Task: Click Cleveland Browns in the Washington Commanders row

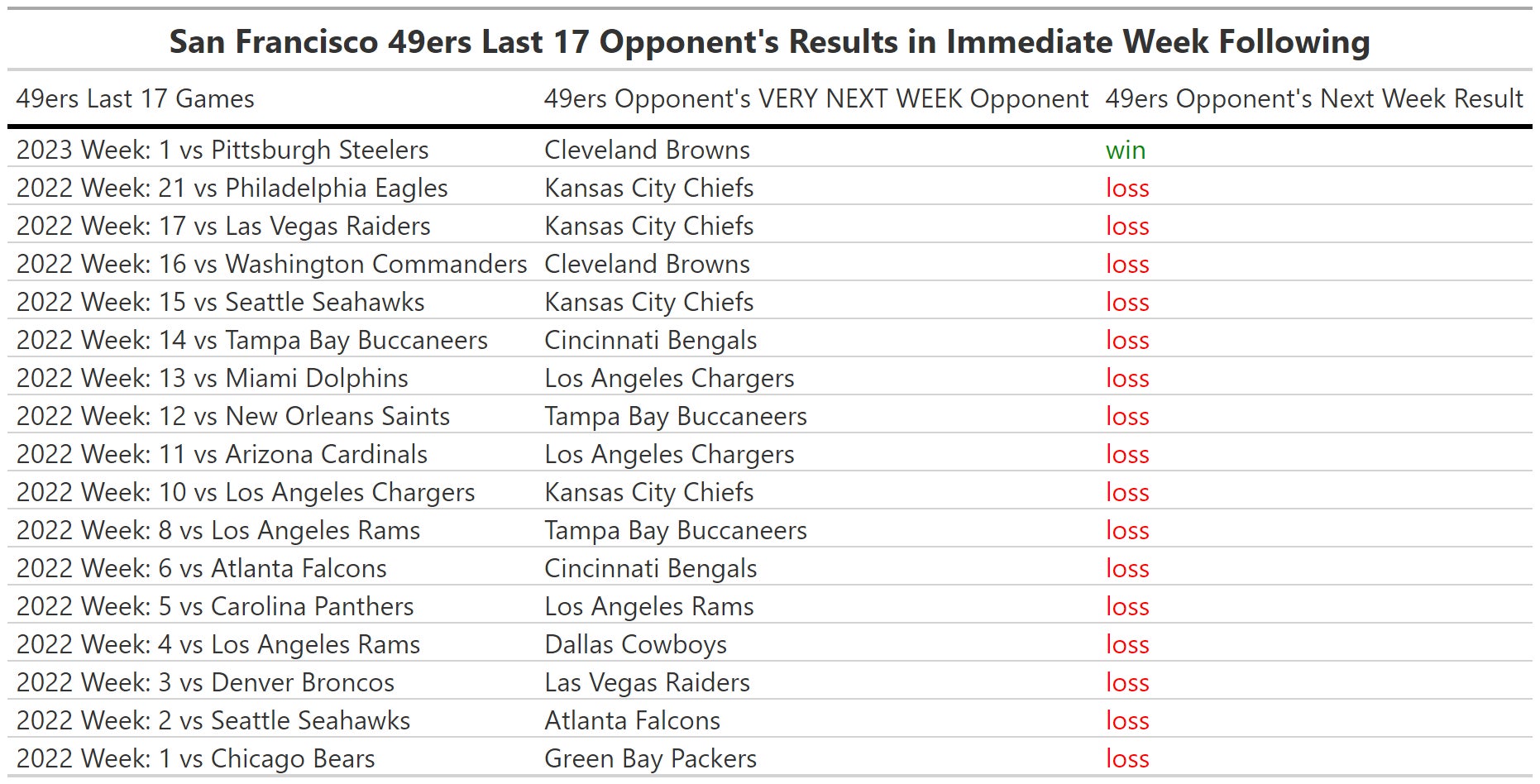Action: point(647,265)
